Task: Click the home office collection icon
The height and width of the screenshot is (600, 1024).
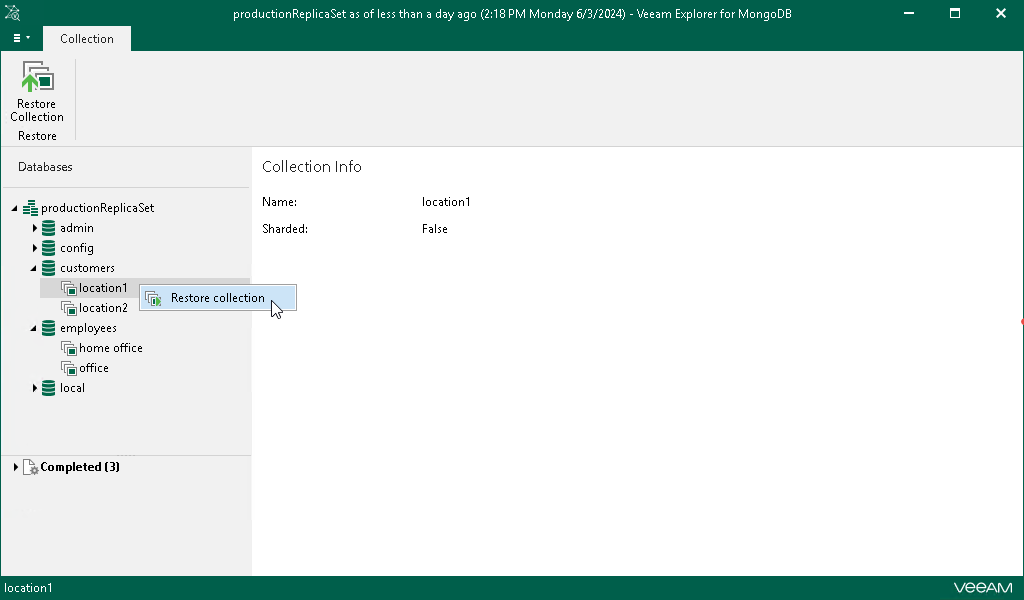Action: click(69, 348)
